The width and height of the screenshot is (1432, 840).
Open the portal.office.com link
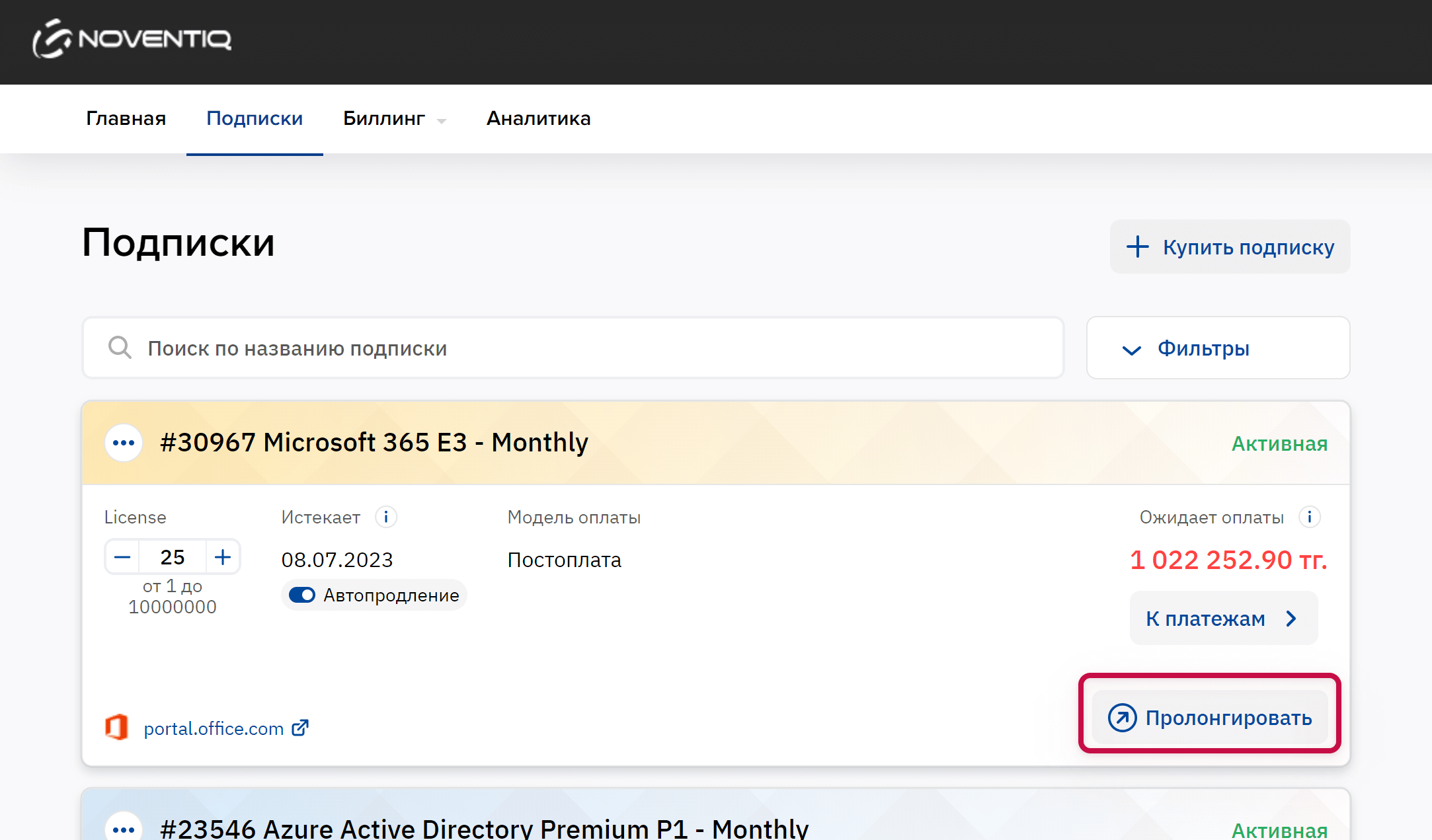(x=214, y=728)
